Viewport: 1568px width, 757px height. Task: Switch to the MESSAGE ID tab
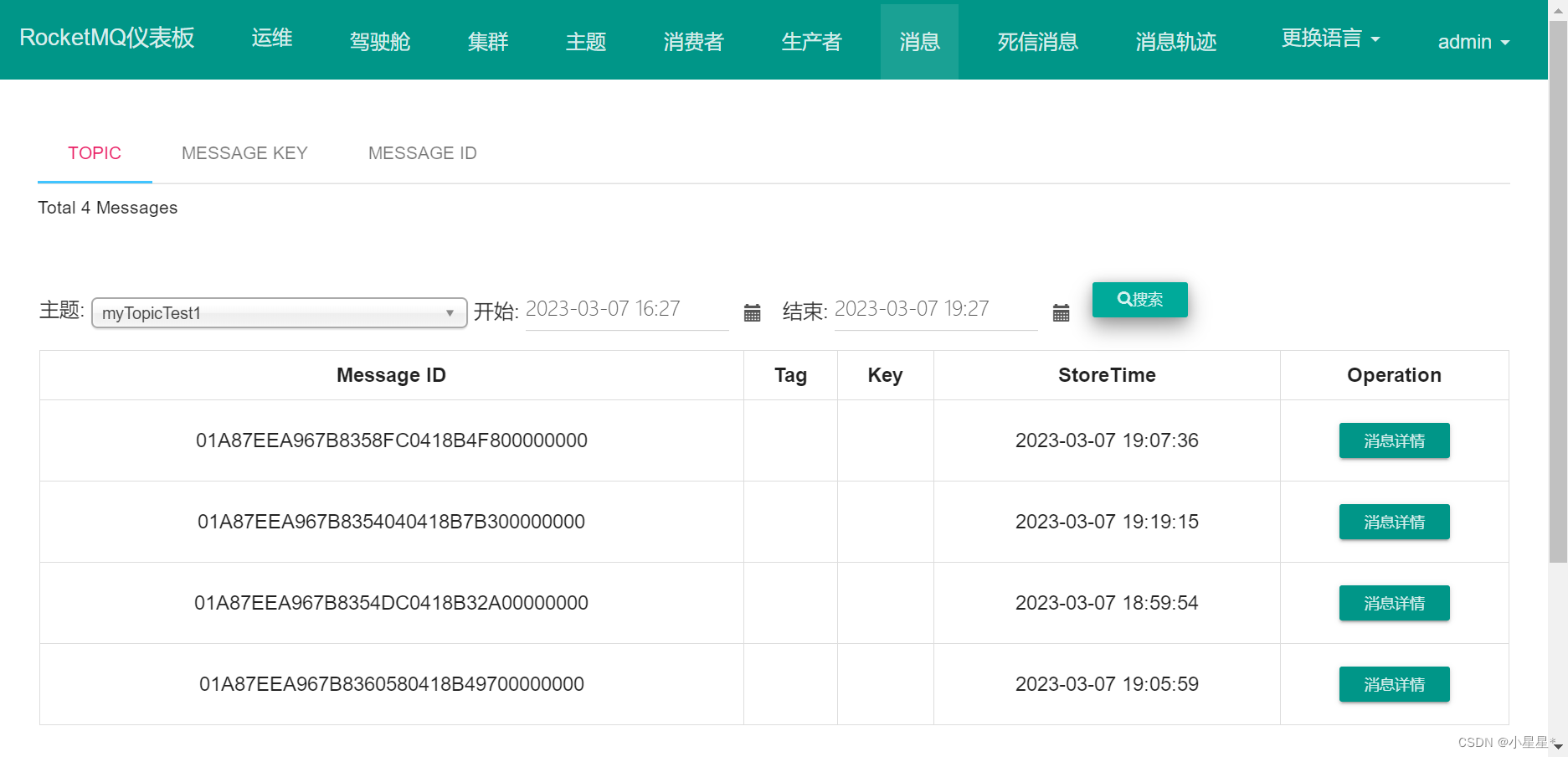click(423, 153)
